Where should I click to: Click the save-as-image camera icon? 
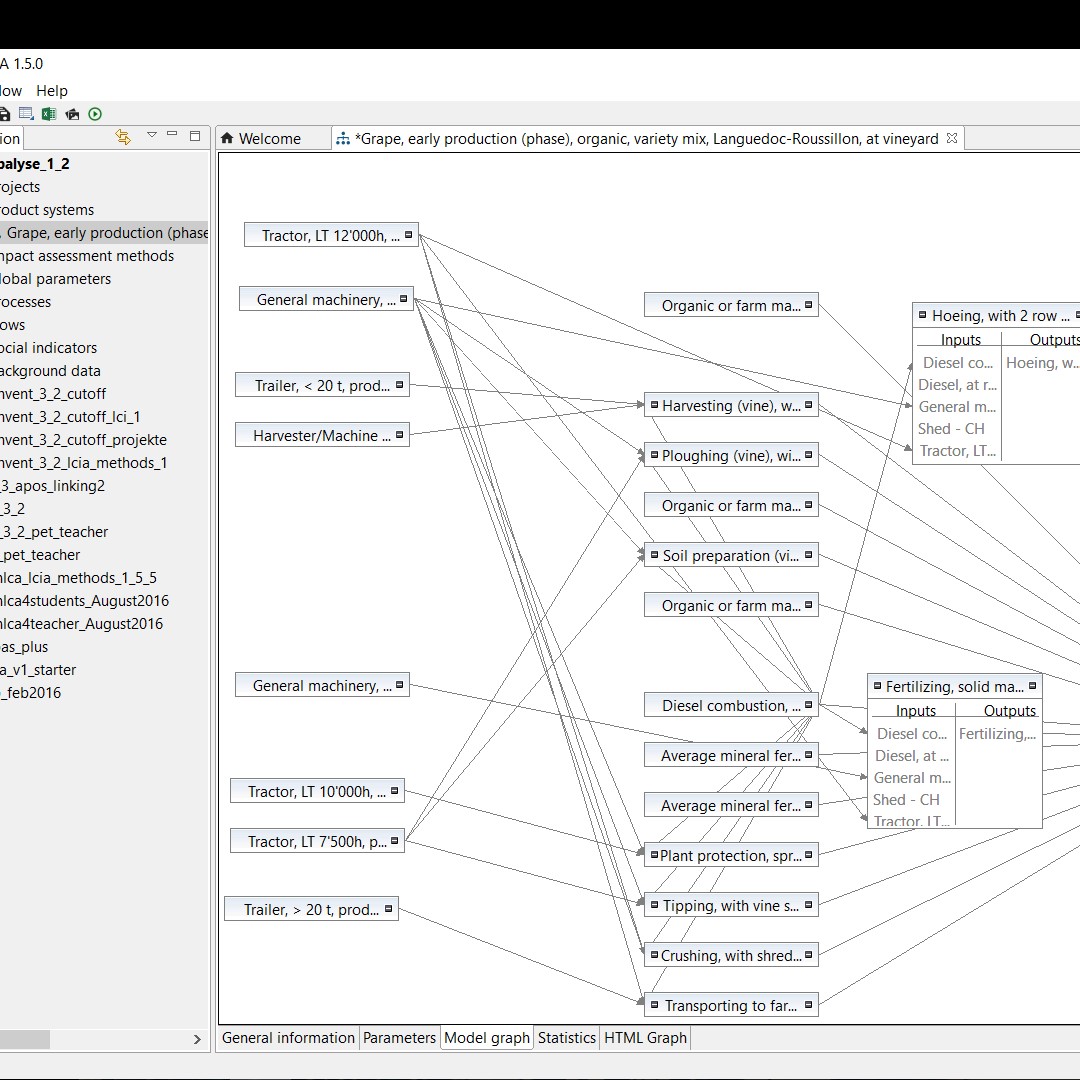coord(71,113)
